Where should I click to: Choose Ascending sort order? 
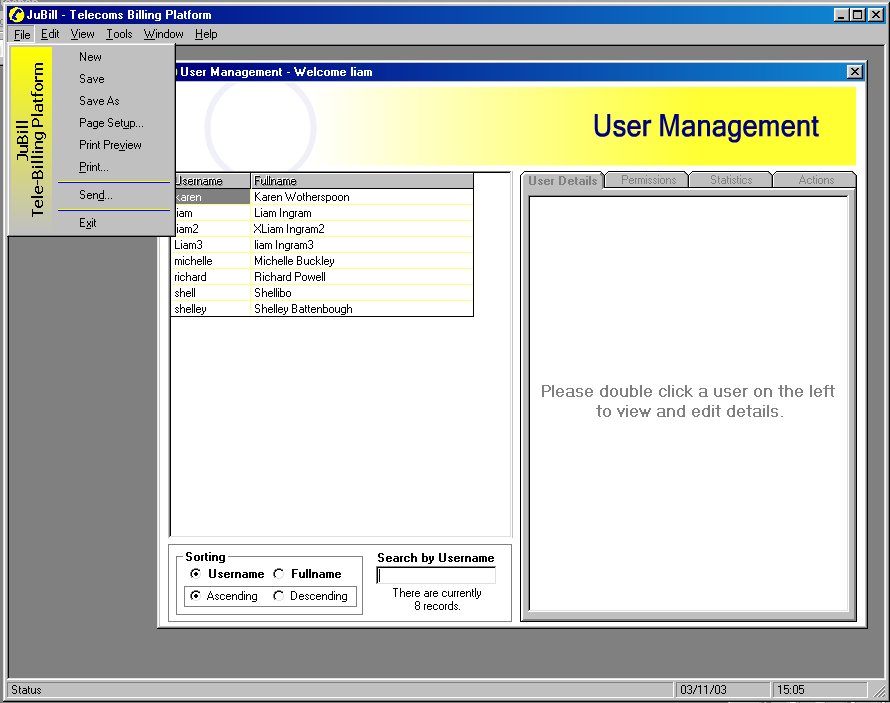[195, 596]
